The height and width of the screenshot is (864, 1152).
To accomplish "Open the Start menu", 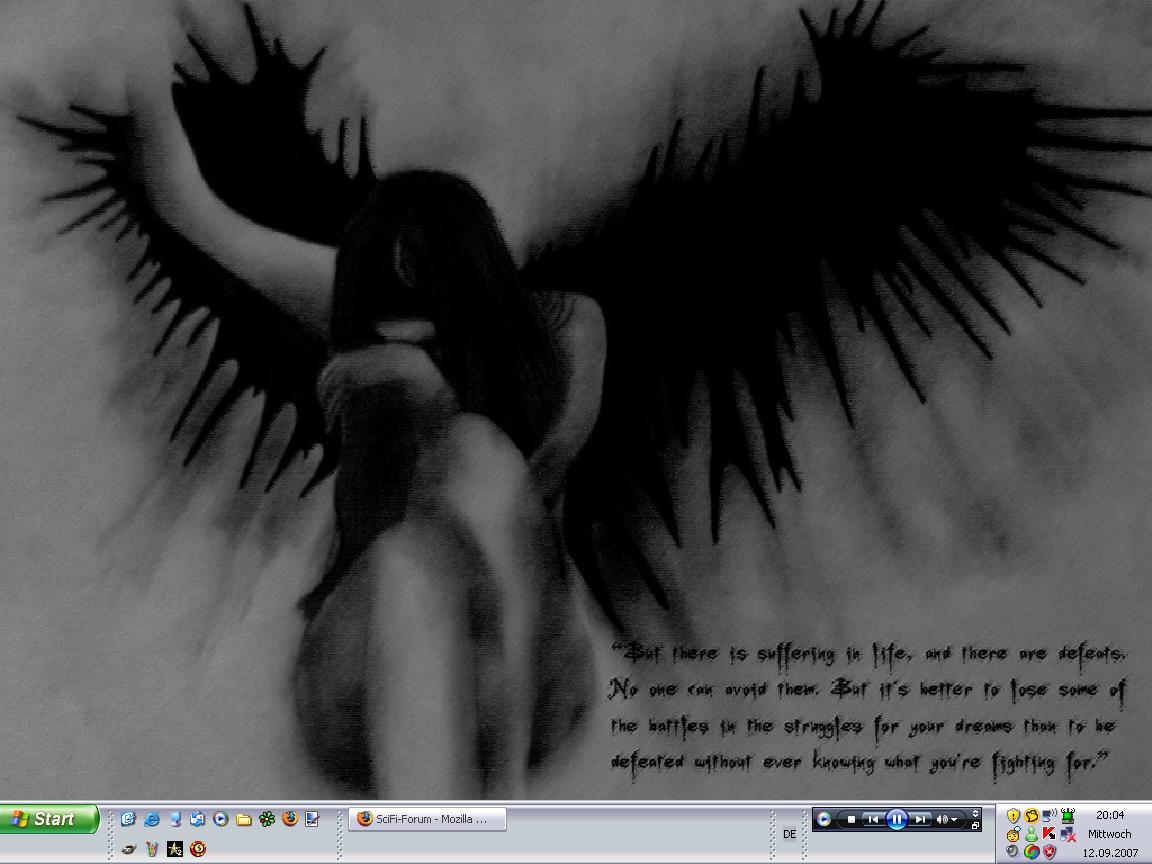I will coord(48,819).
